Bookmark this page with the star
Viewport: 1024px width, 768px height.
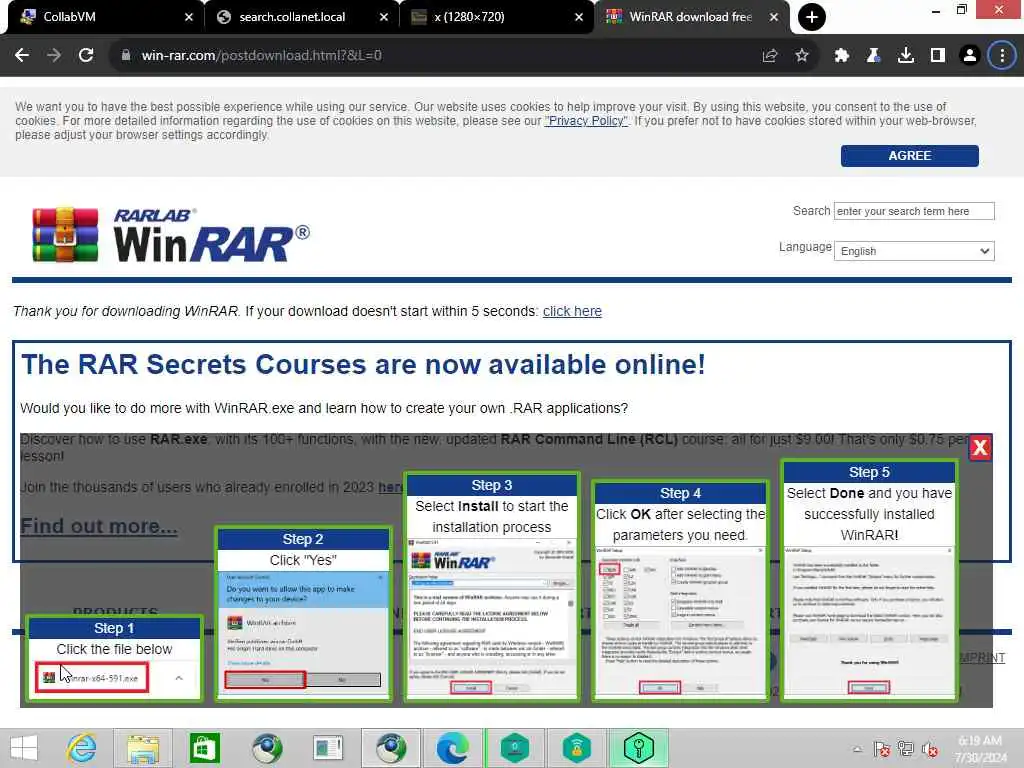click(x=802, y=56)
